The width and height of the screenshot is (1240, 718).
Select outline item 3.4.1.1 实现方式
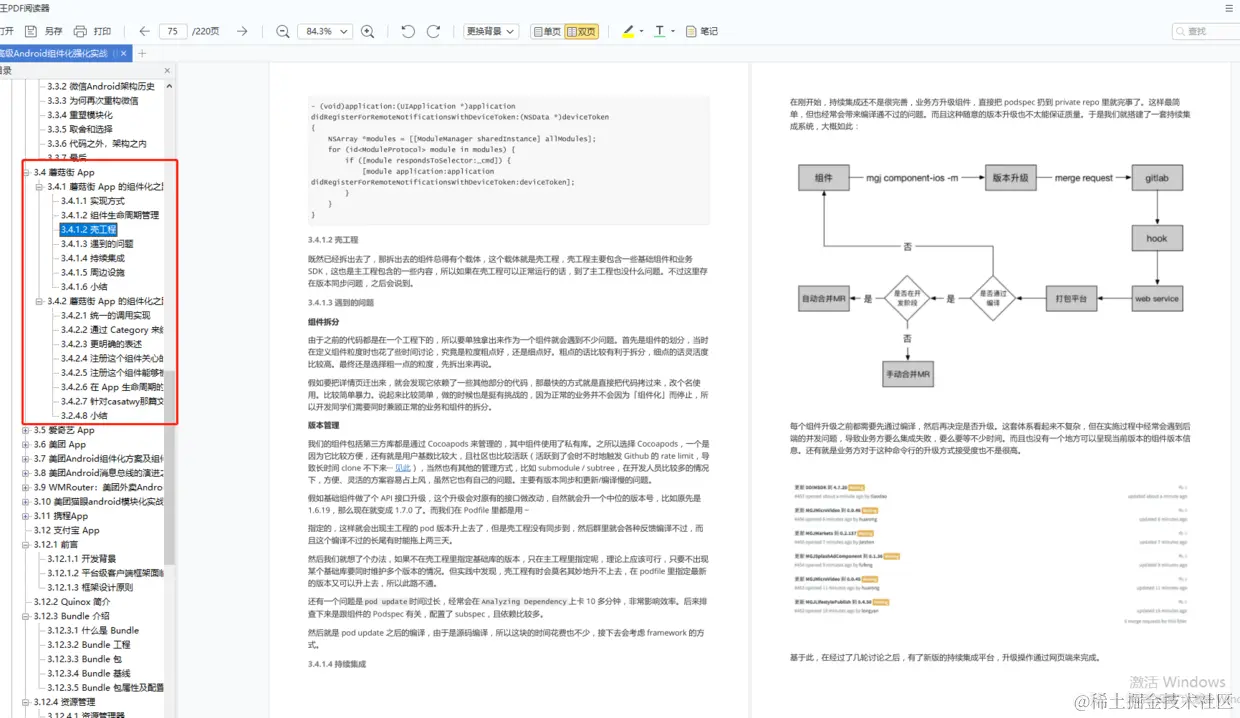[x=92, y=201]
